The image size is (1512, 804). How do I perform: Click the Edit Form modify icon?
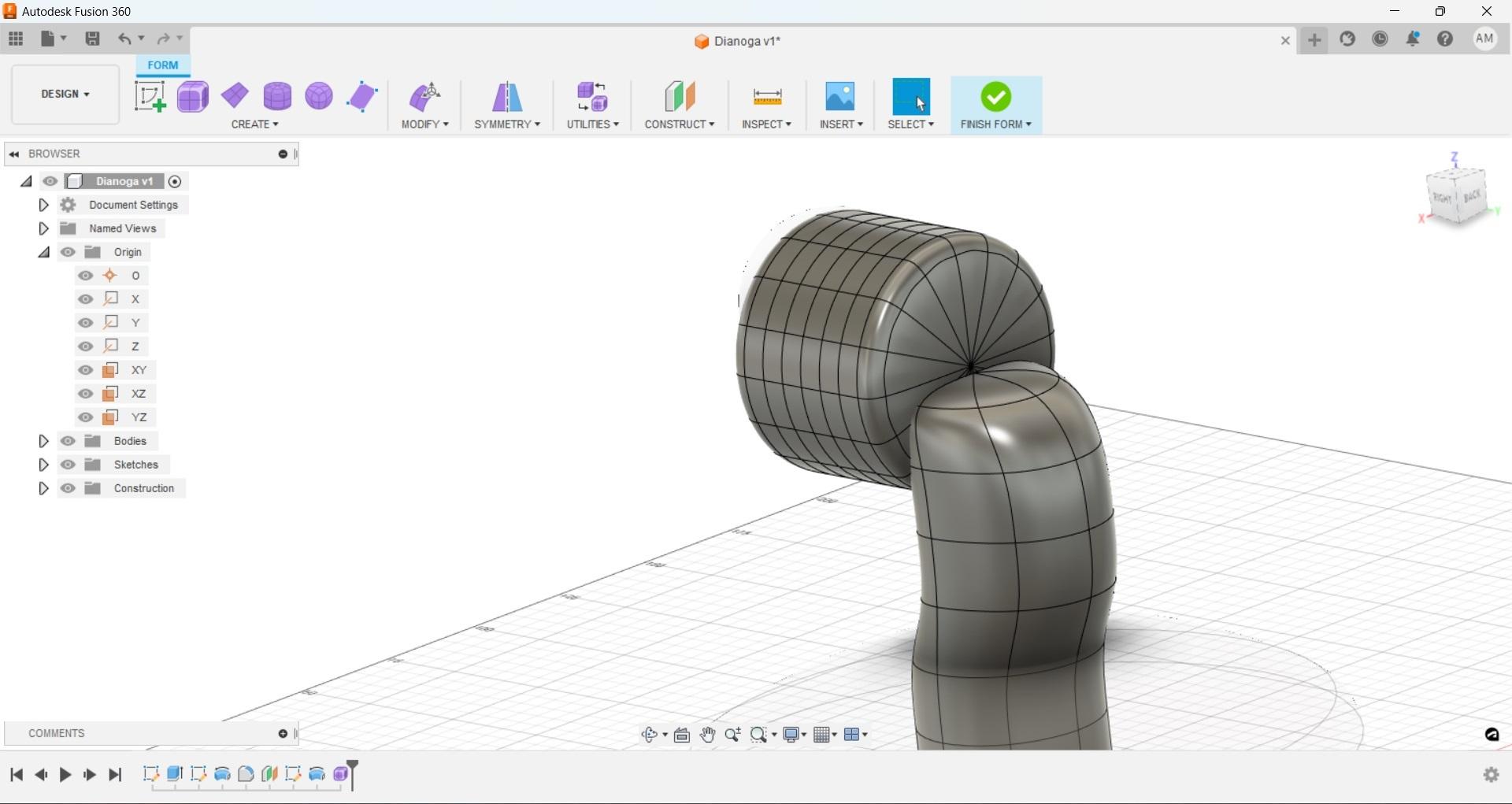(x=425, y=96)
